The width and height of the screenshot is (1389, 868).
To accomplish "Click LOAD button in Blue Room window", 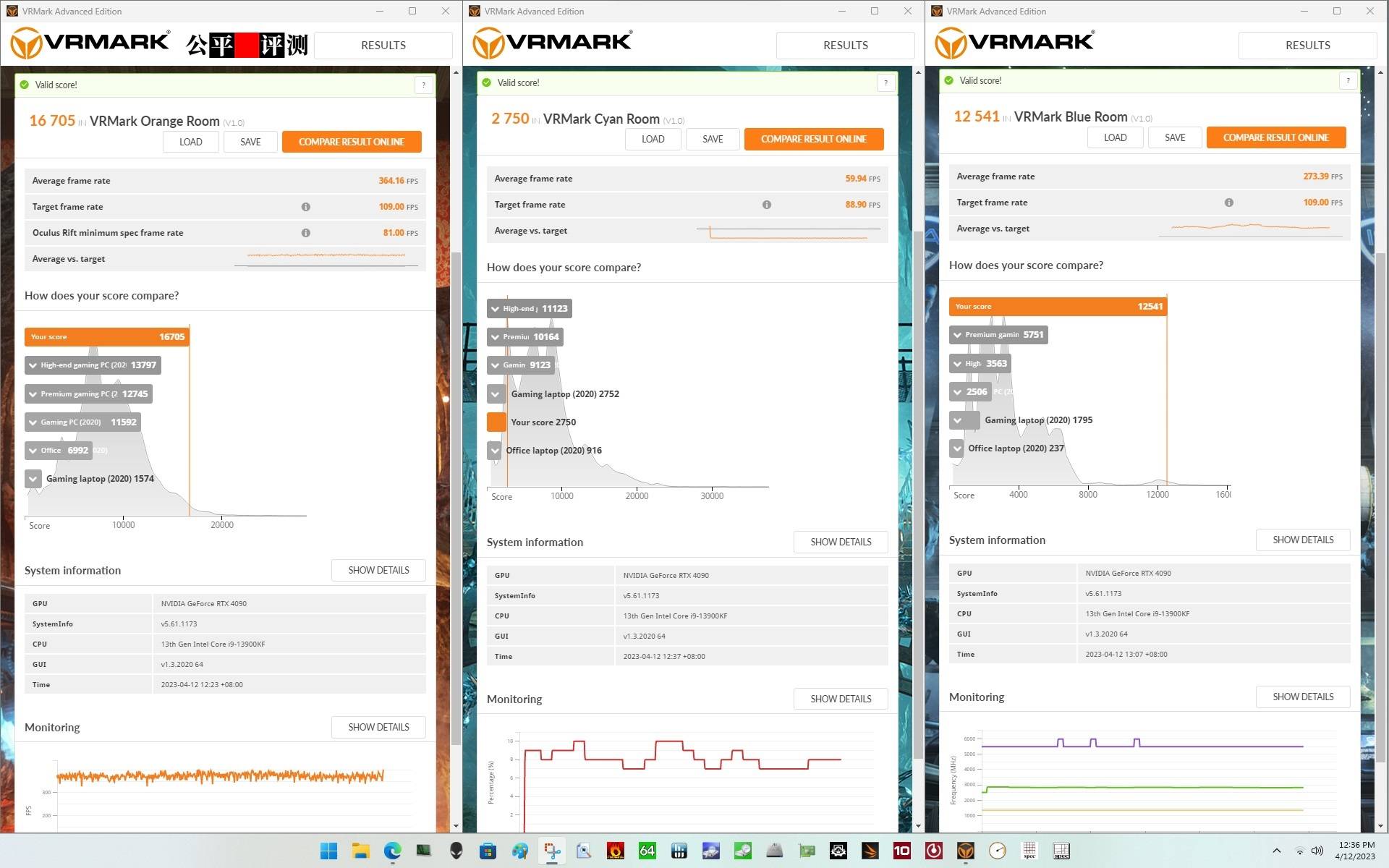I will (x=1115, y=137).
